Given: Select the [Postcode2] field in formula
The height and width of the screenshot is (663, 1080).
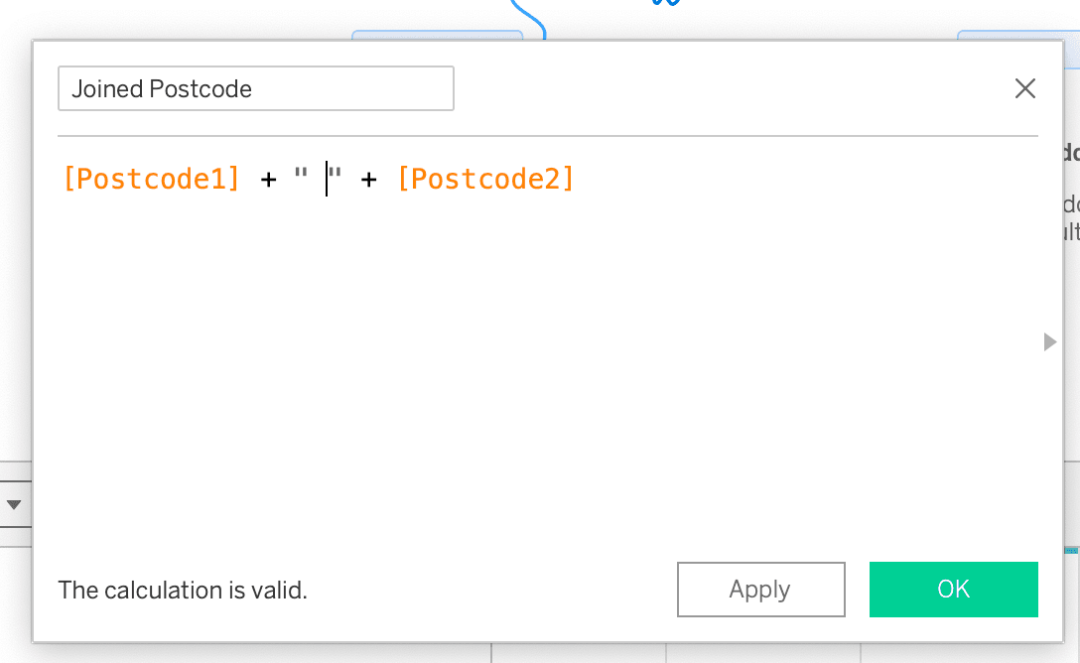Looking at the screenshot, I should (x=486, y=179).
